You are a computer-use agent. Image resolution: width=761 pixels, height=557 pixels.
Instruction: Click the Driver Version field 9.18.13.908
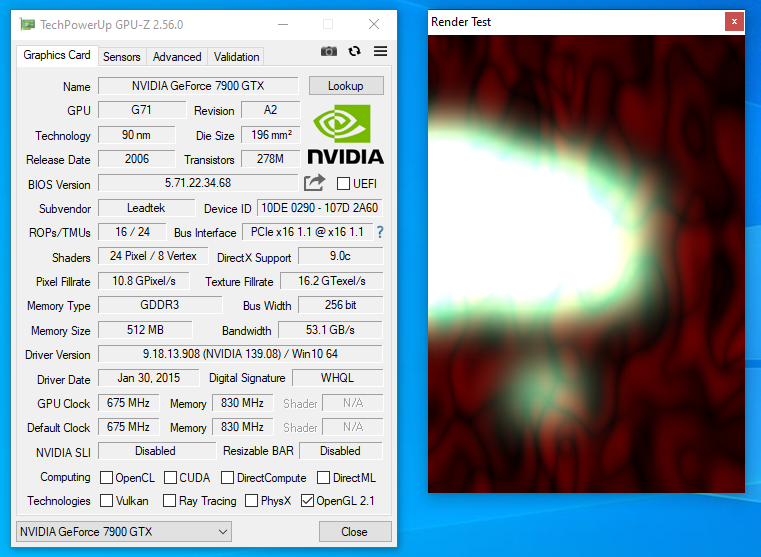[240, 354]
